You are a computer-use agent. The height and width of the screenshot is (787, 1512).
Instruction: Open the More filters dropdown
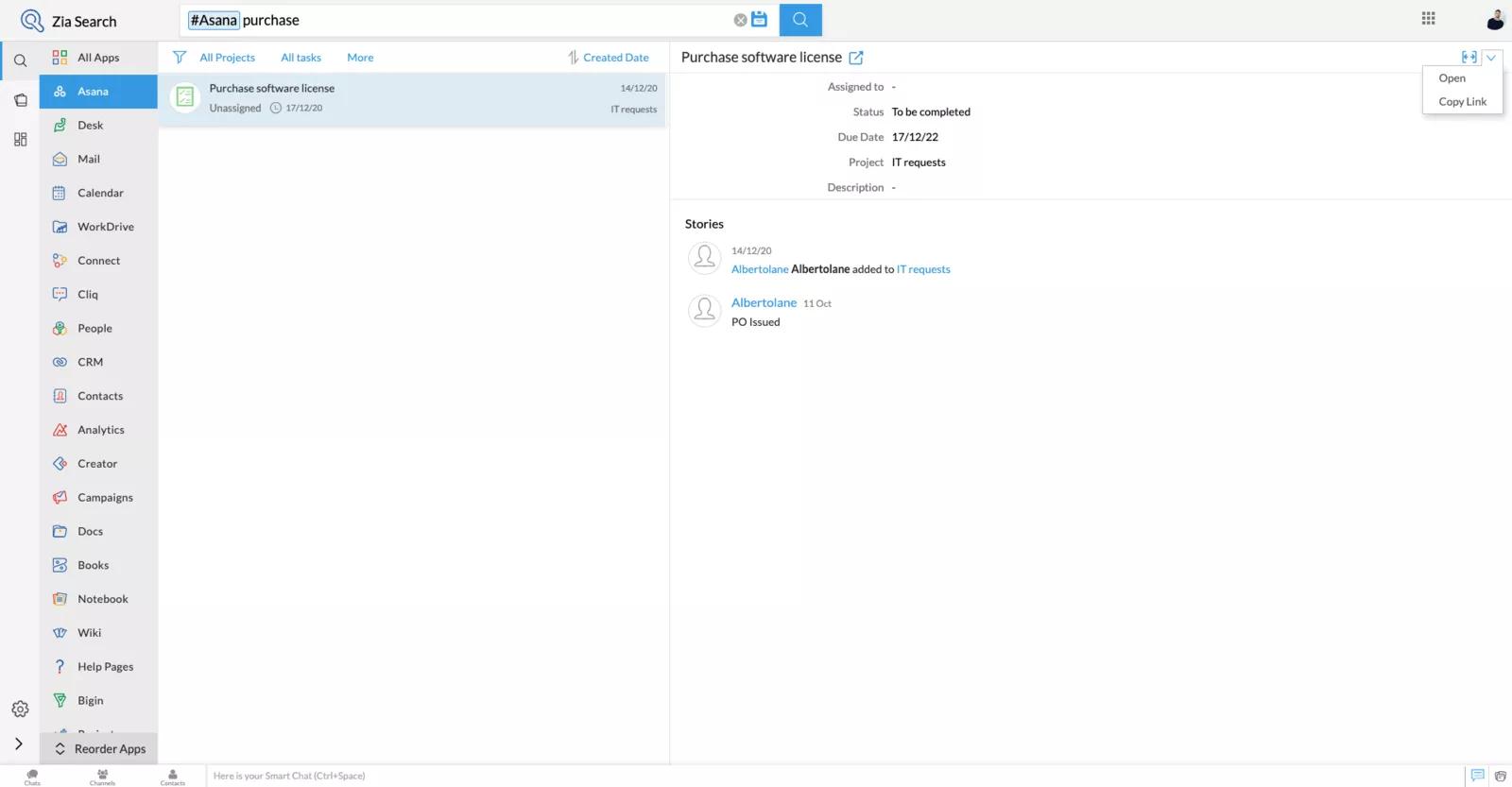click(360, 58)
